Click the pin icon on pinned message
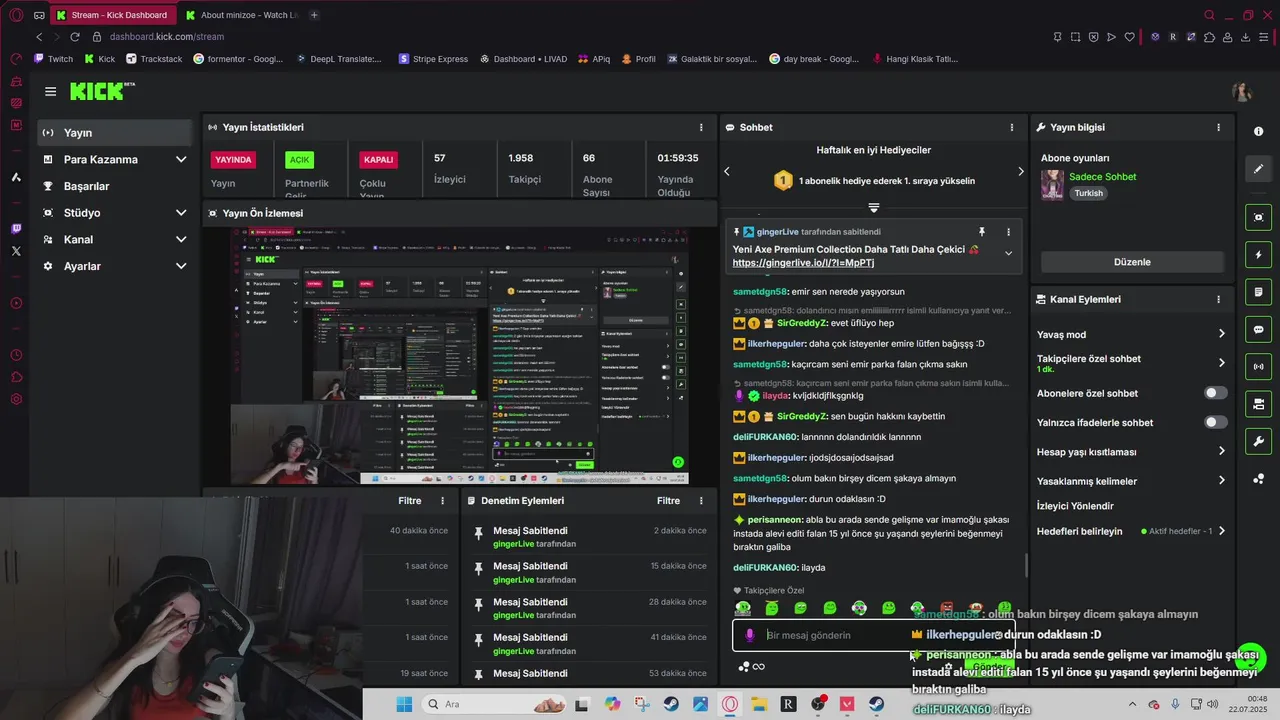Viewport: 1280px width, 720px height. (982, 232)
